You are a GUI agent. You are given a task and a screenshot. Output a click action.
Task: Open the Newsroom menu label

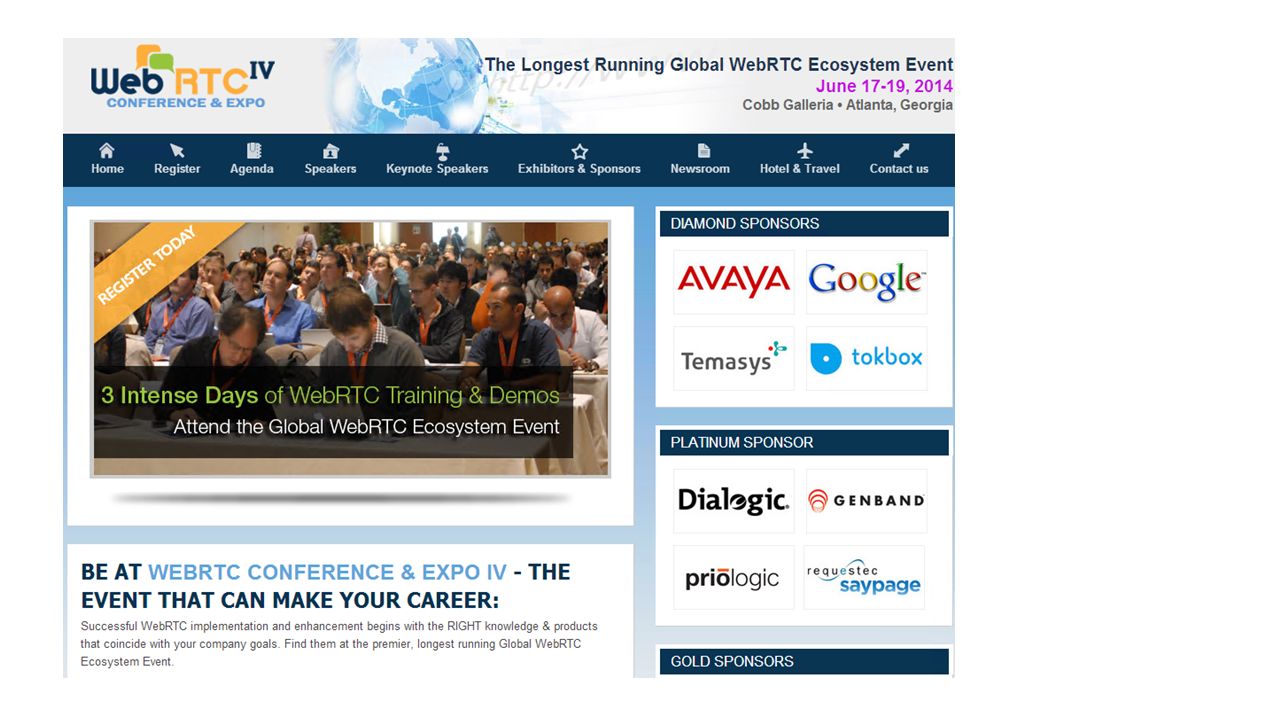coord(700,169)
